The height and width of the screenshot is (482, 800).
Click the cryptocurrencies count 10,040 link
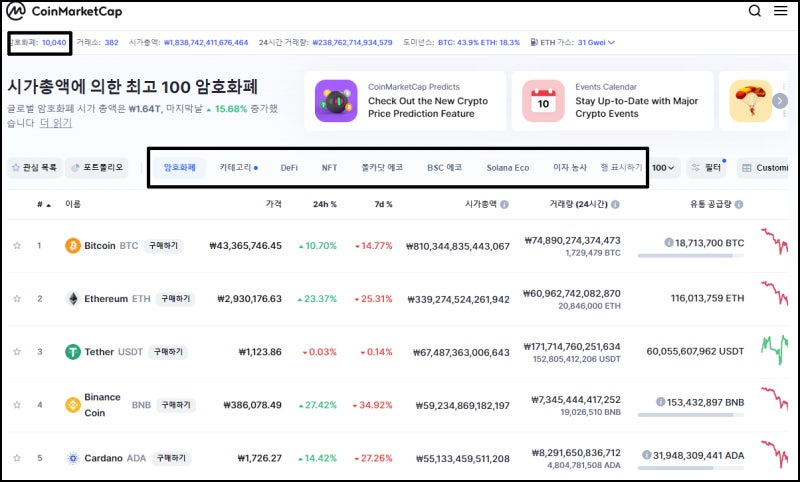point(54,42)
